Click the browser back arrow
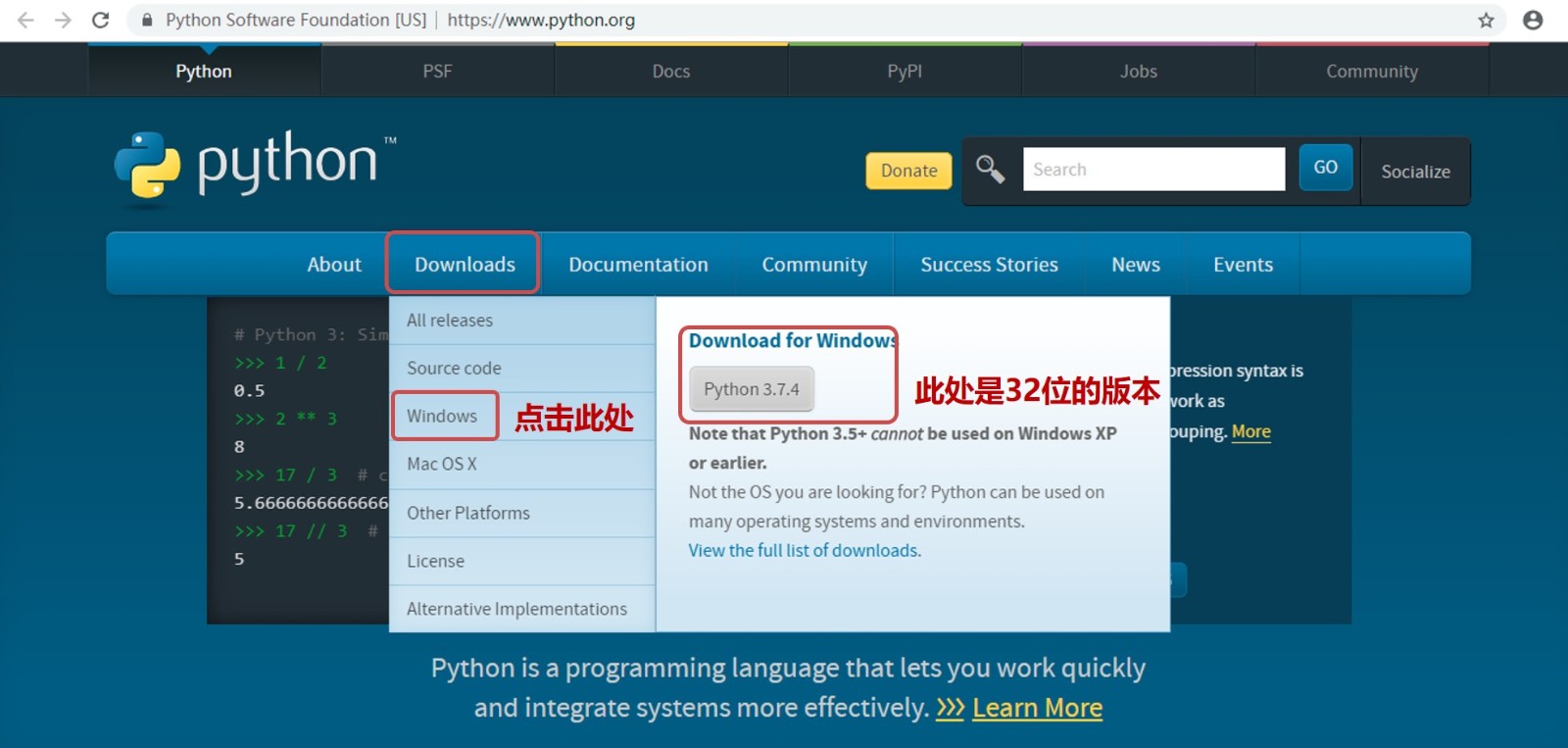Screen dimensions: 1568x748 tap(25, 20)
